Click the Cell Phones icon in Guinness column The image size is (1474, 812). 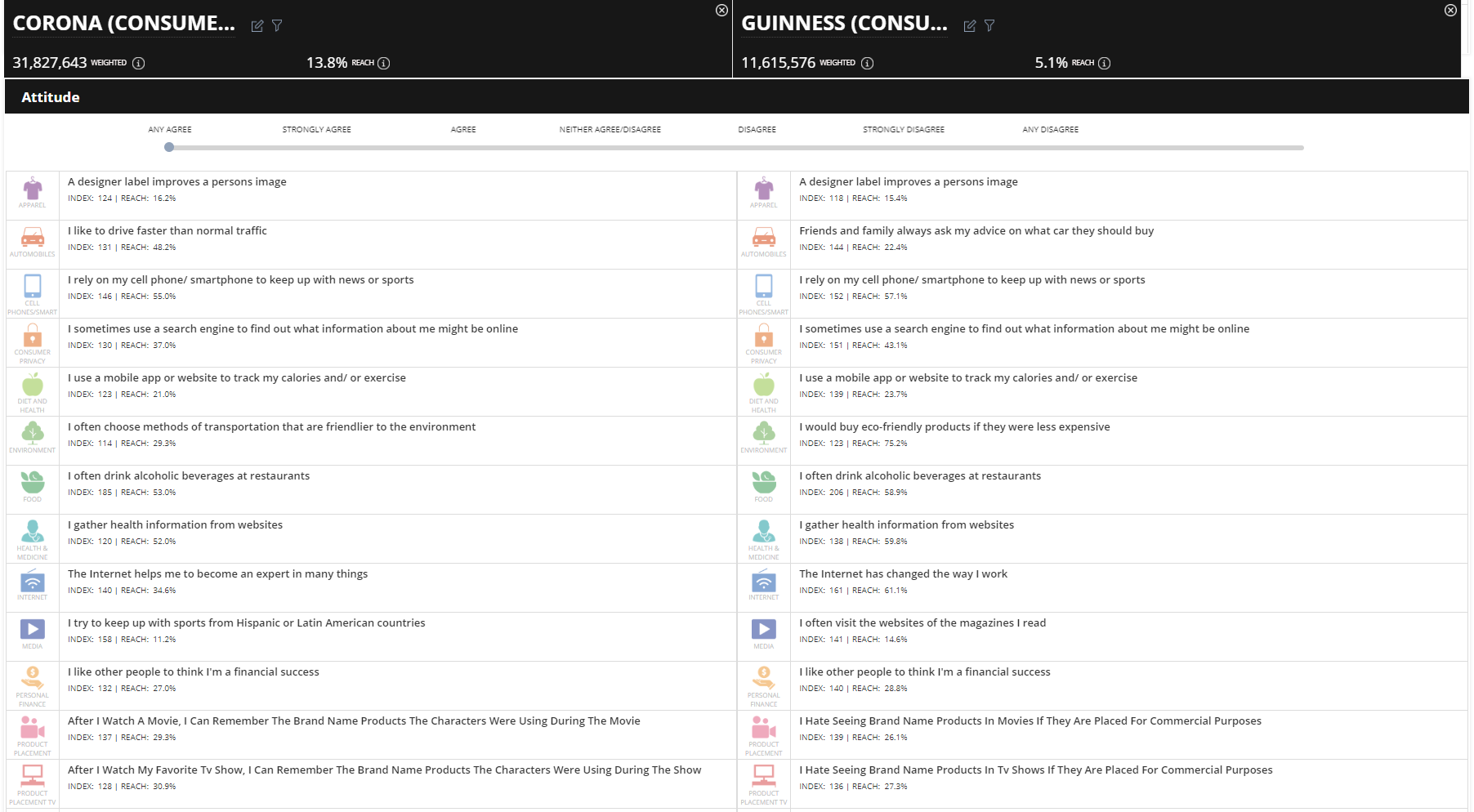(x=764, y=286)
